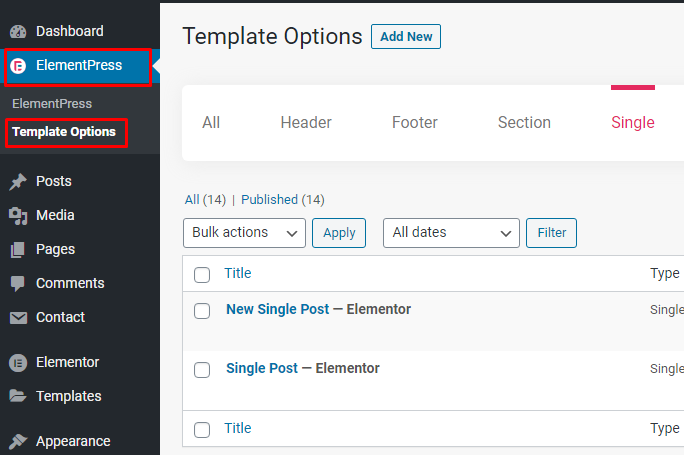Viewport: 684px width, 455px height.
Task: Click the Add New button
Action: 406,37
